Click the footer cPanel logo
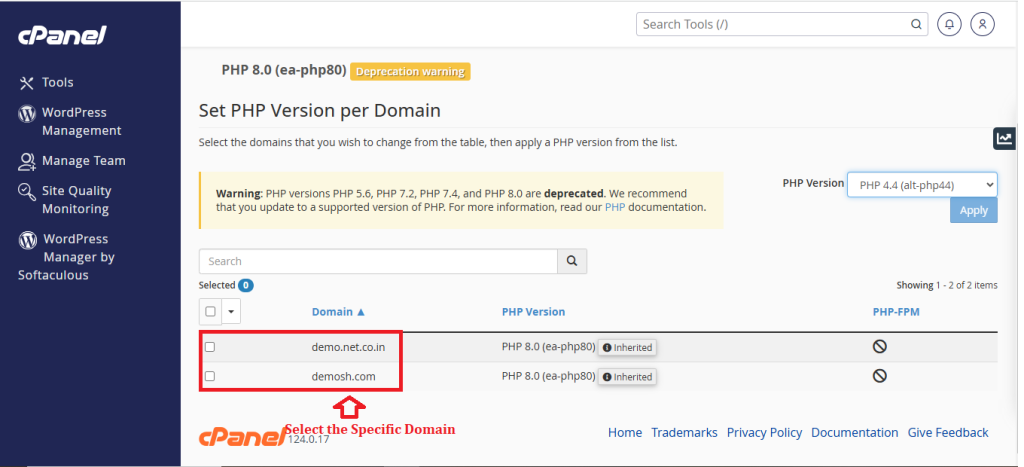Image resolution: width=1024 pixels, height=467 pixels. [x=242, y=436]
